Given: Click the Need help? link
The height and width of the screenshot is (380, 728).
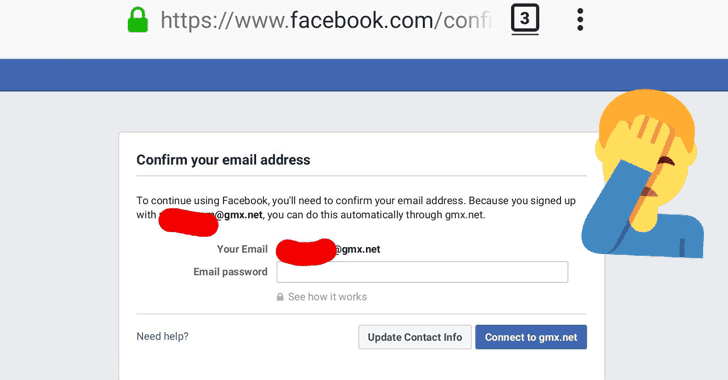Looking at the screenshot, I should pyautogui.click(x=162, y=336).
